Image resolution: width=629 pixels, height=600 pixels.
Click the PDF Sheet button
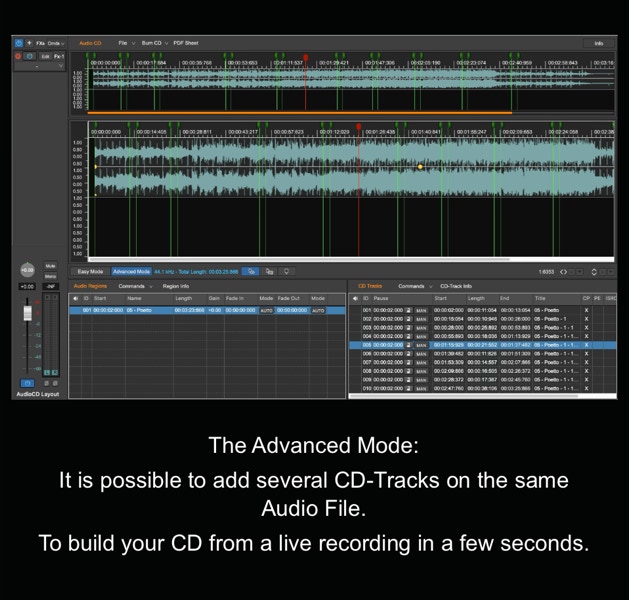(x=186, y=43)
